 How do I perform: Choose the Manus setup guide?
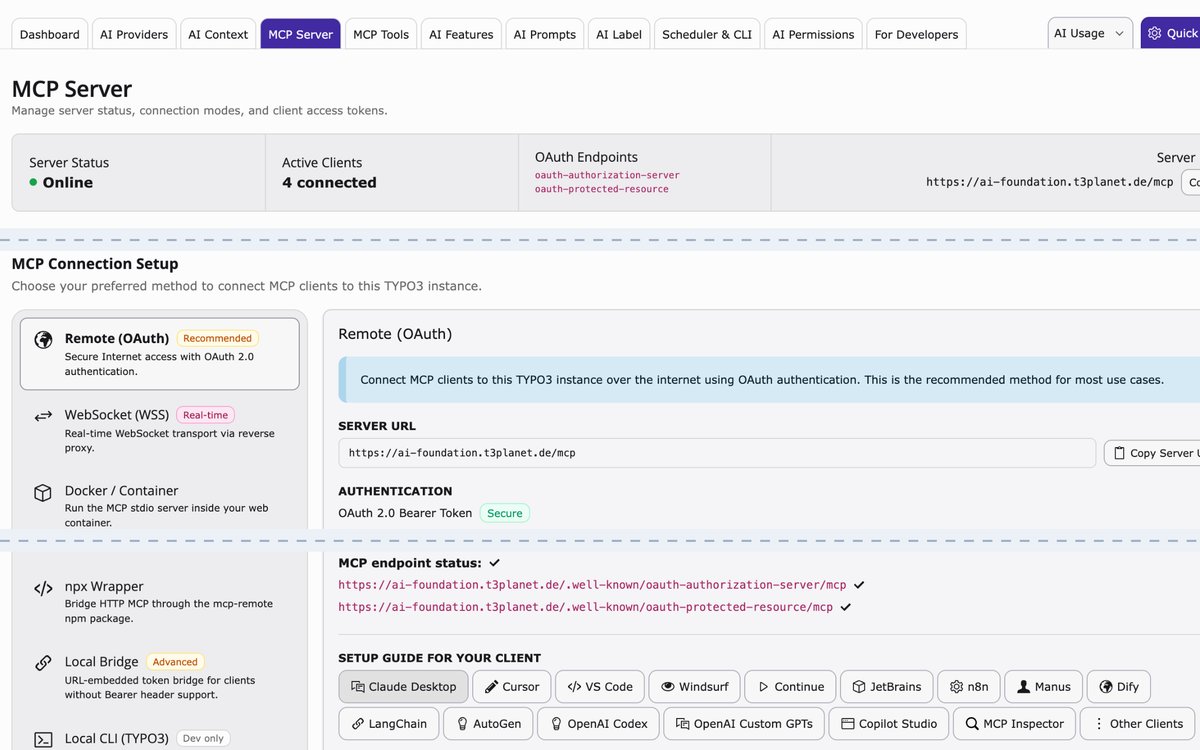(1043, 687)
